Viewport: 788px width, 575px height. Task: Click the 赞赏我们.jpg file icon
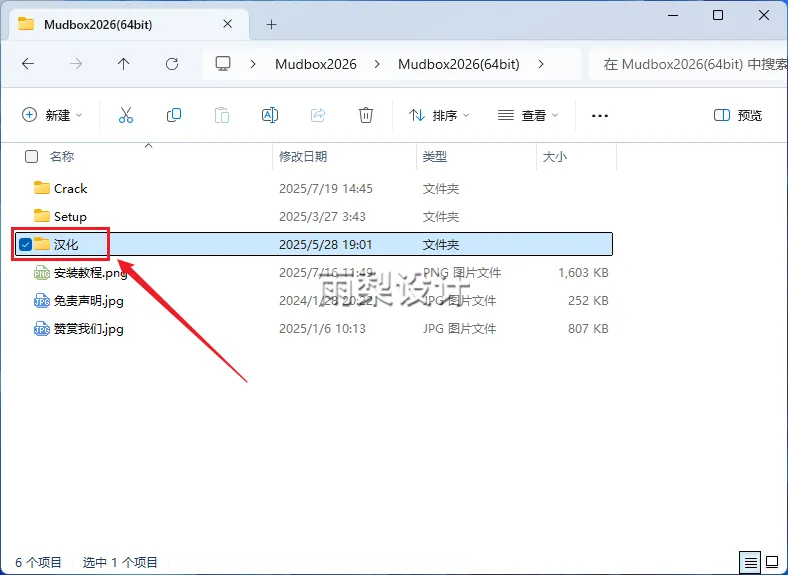pos(42,329)
